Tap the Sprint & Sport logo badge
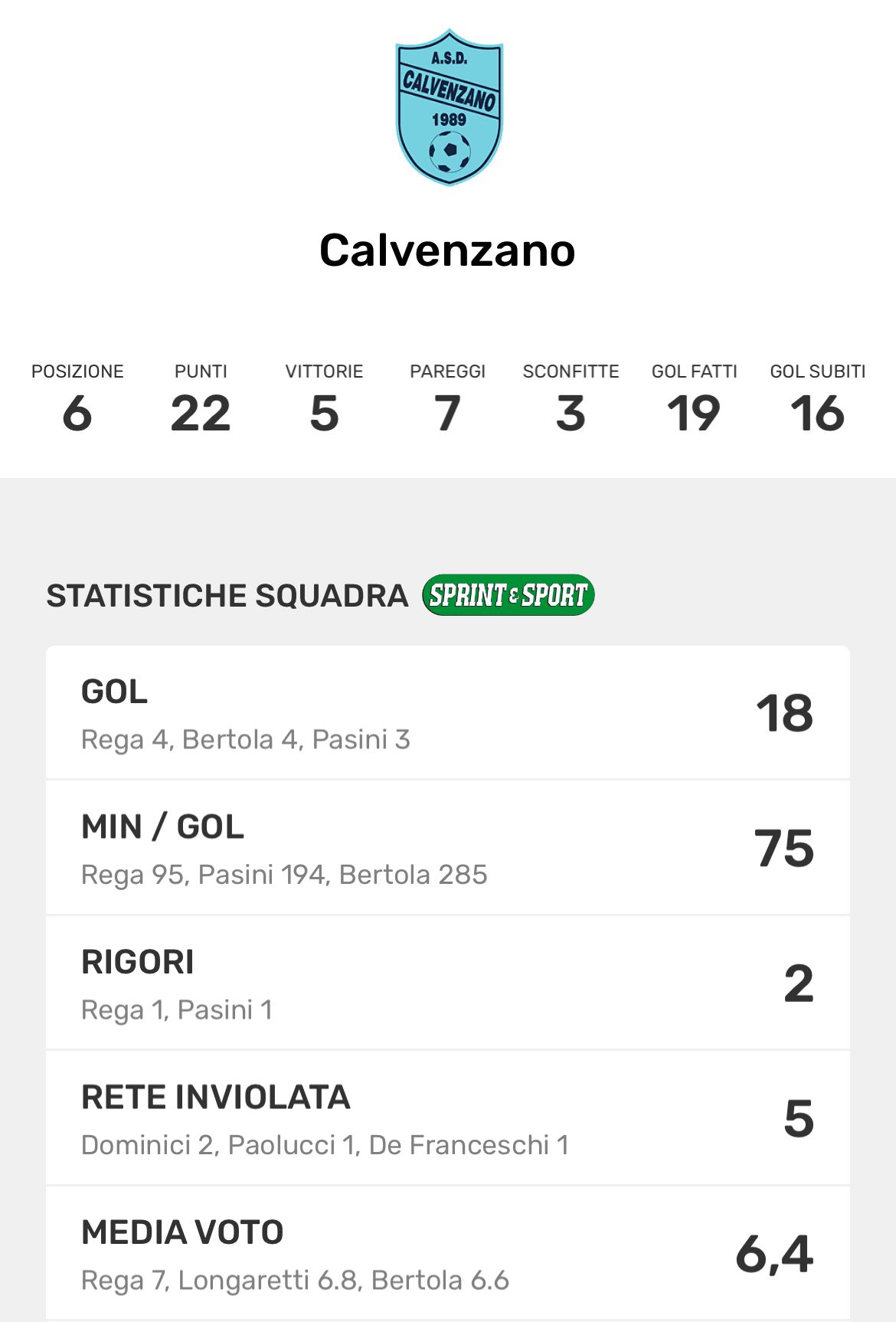Image resolution: width=896 pixels, height=1322 pixels. click(508, 595)
